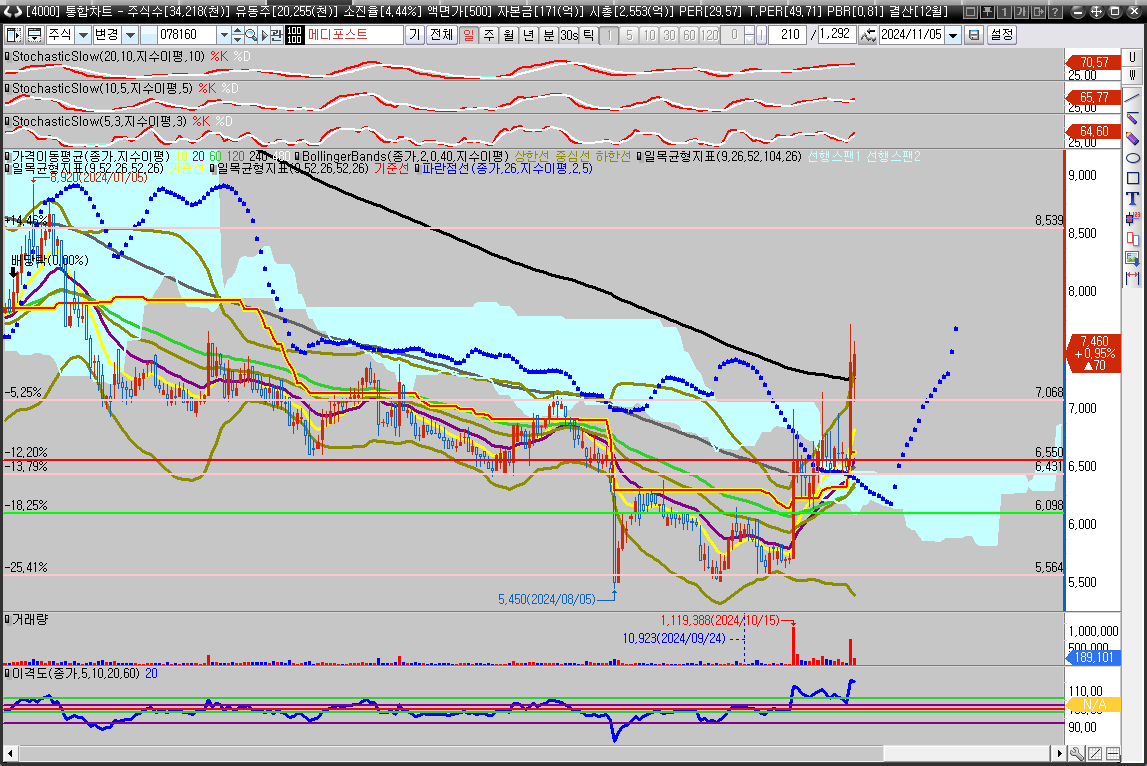The height and width of the screenshot is (766, 1147).
Task: Toggle the I button before count field
Action: pos(761,34)
